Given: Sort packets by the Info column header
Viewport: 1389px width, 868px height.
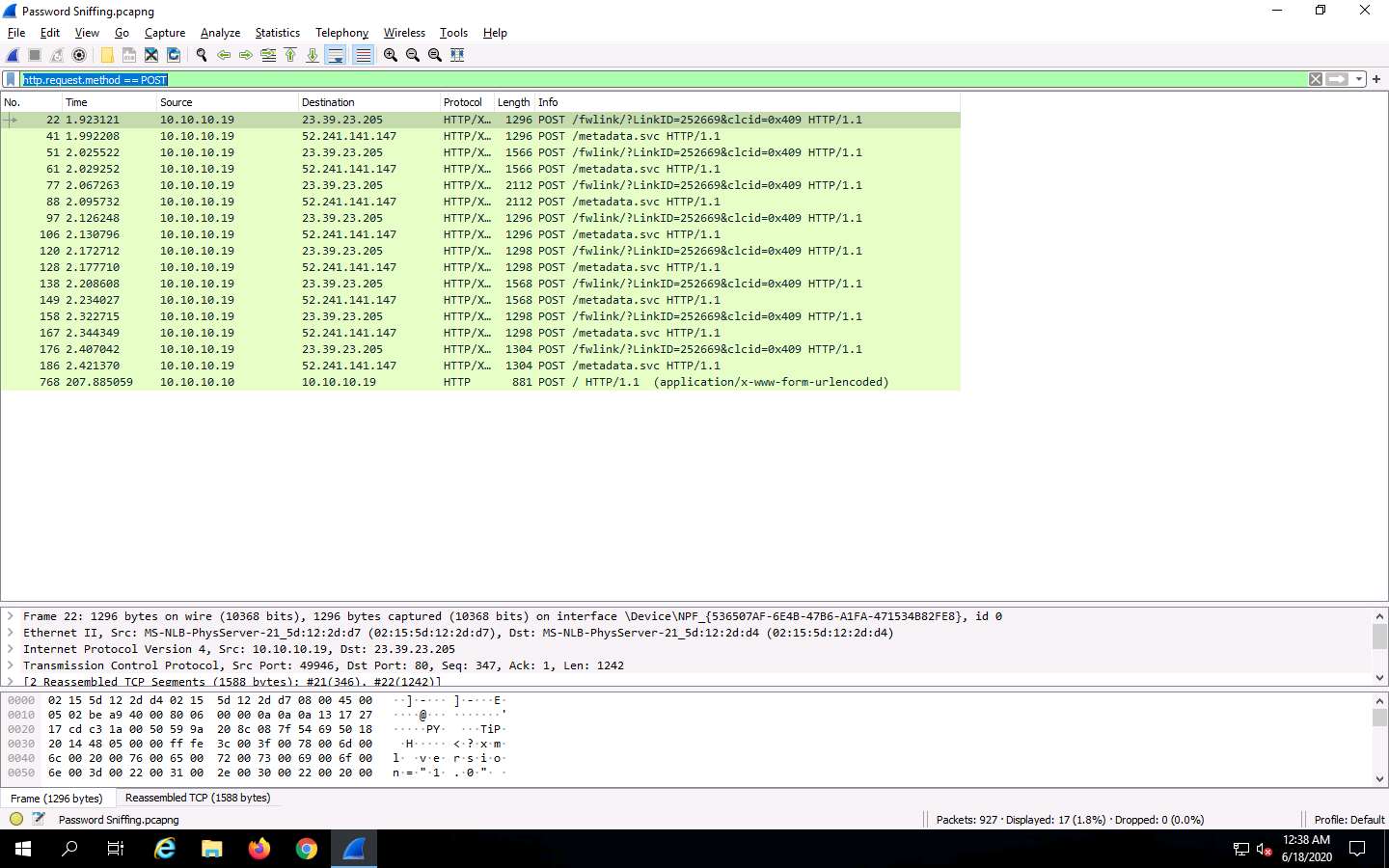Looking at the screenshot, I should tap(748, 102).
